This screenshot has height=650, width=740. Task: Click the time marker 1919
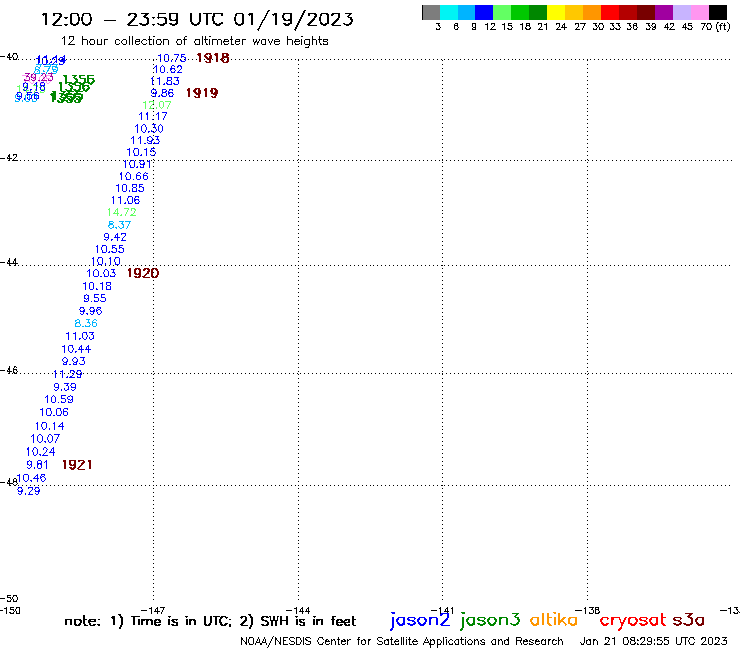pos(202,93)
